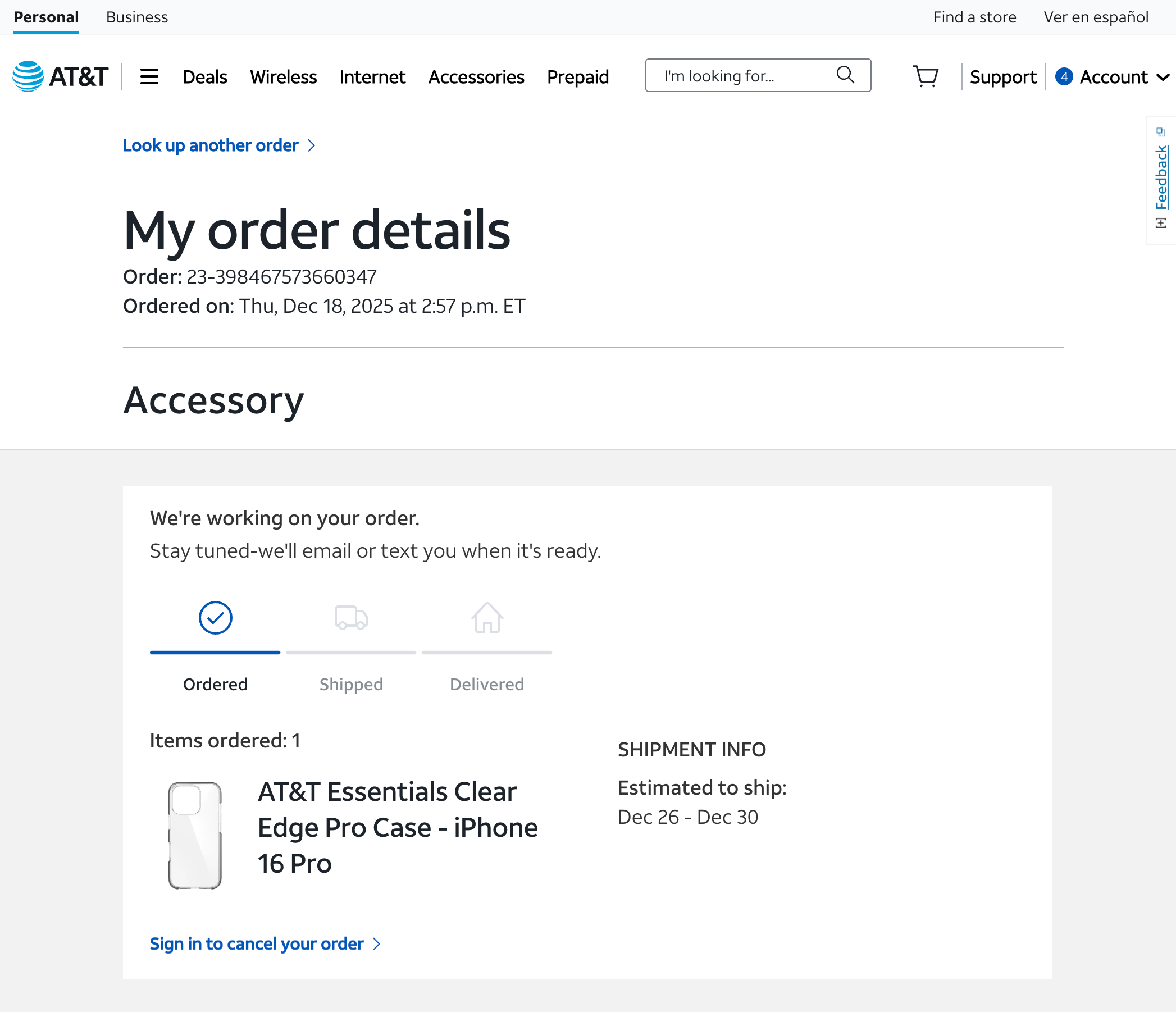Click the Account notification badge showing 4

click(1064, 76)
